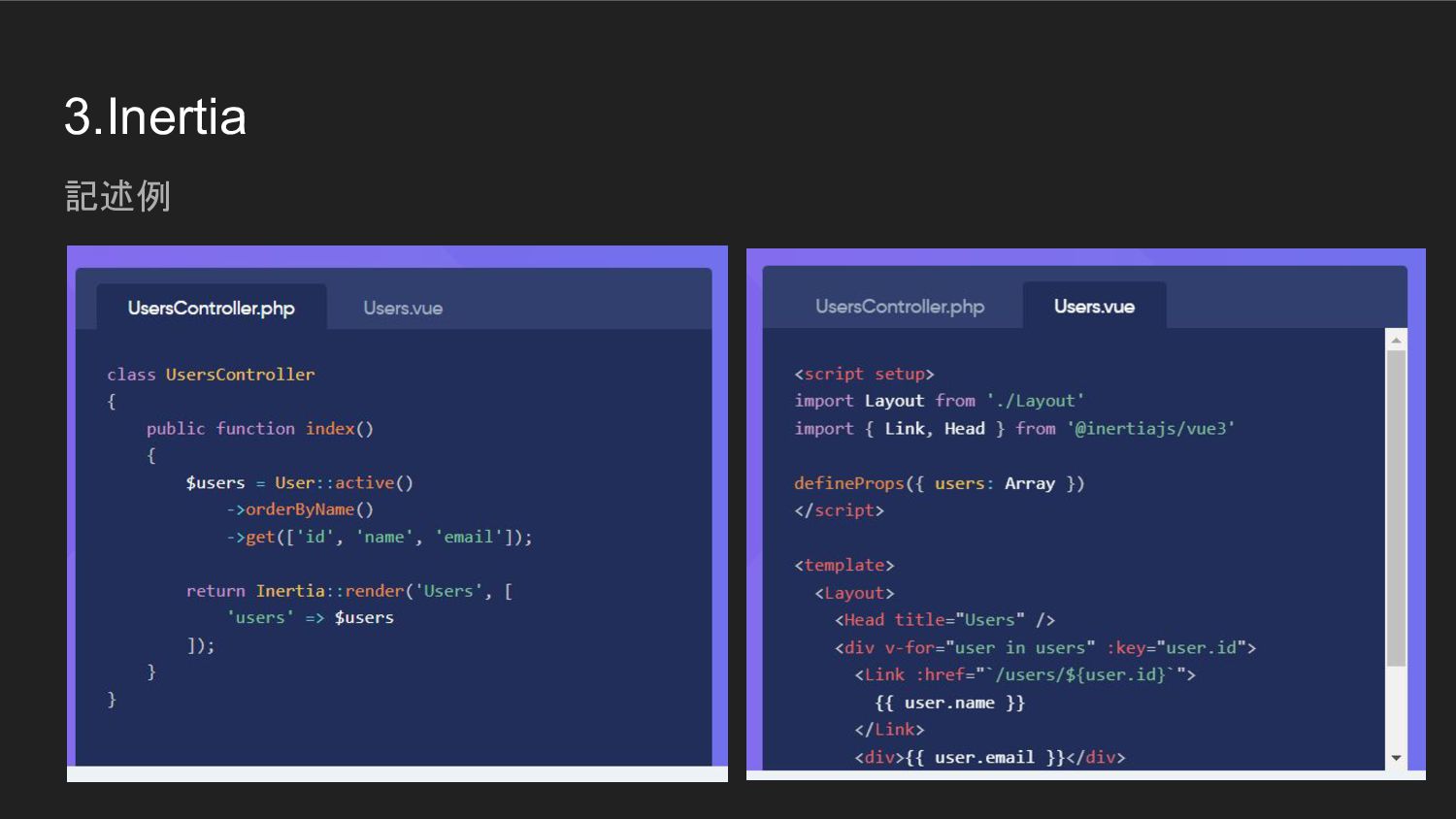Click "'users' => $users" line
The image size is (1456, 819).
pos(310,617)
